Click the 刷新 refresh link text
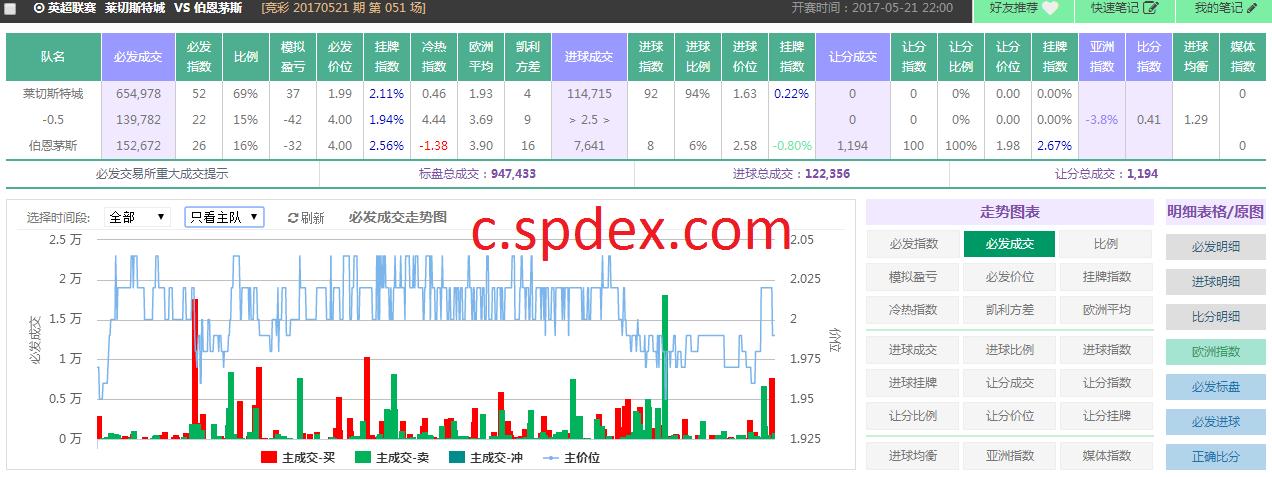Image resolution: width=1272 pixels, height=477 pixels. (x=312, y=218)
